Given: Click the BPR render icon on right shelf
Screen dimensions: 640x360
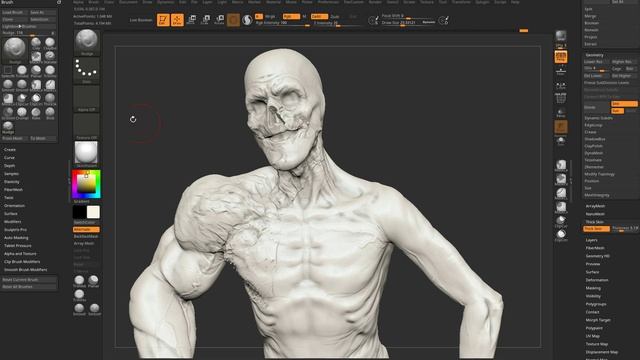Looking at the screenshot, I should 561,37.
